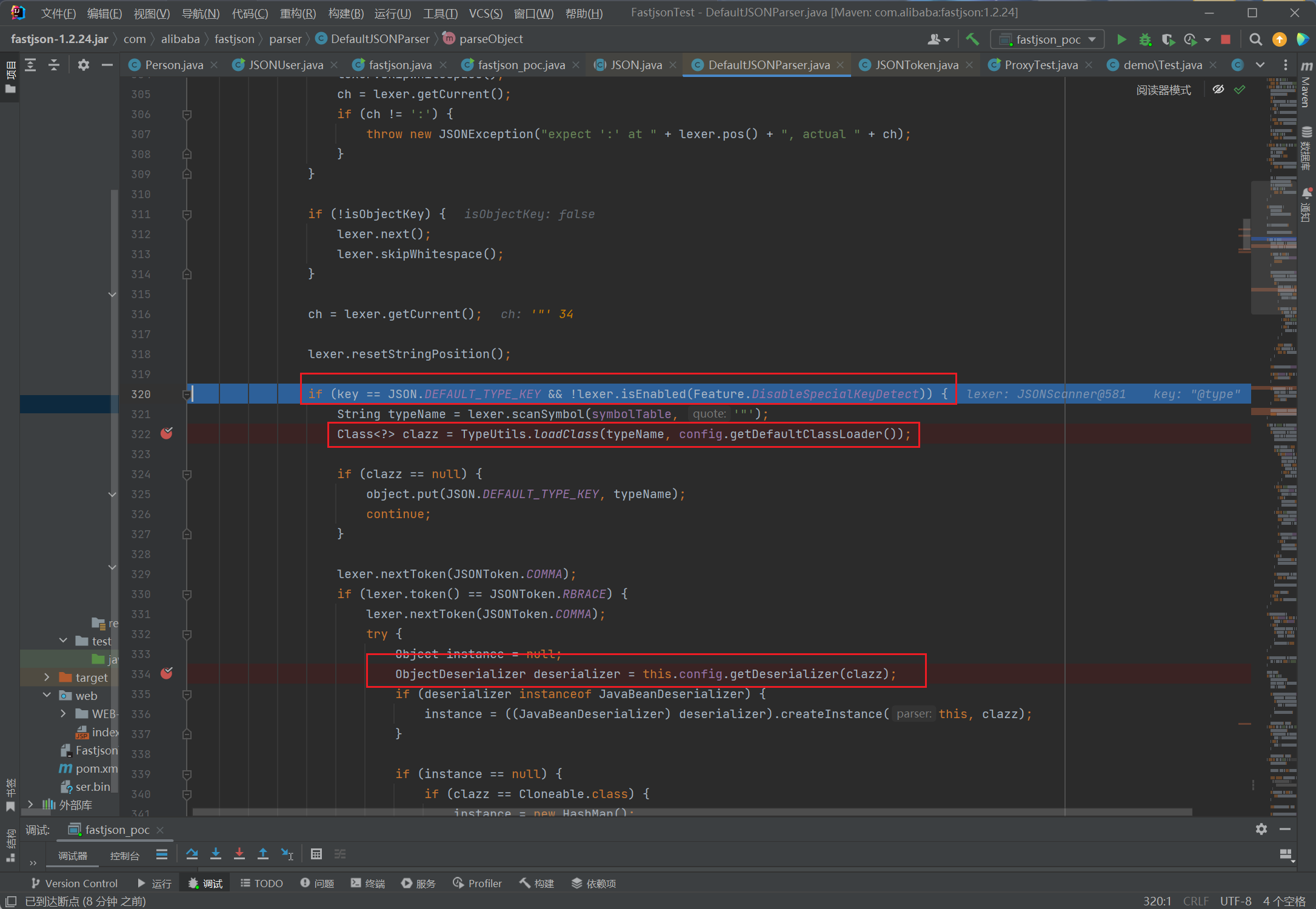Click the Build project hammer icon
Image resolution: width=1316 pixels, height=909 pixels.
pyautogui.click(x=972, y=39)
